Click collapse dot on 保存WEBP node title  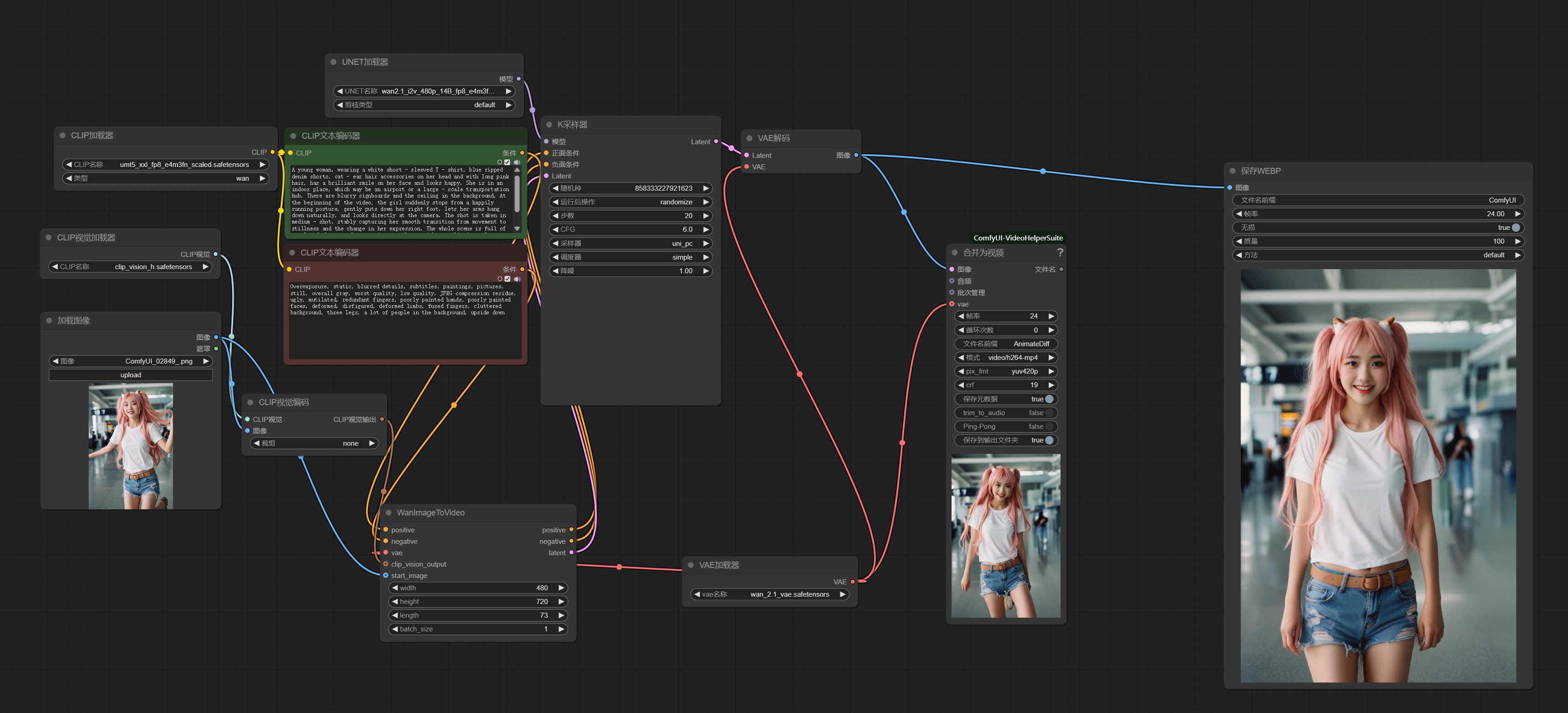1232,171
